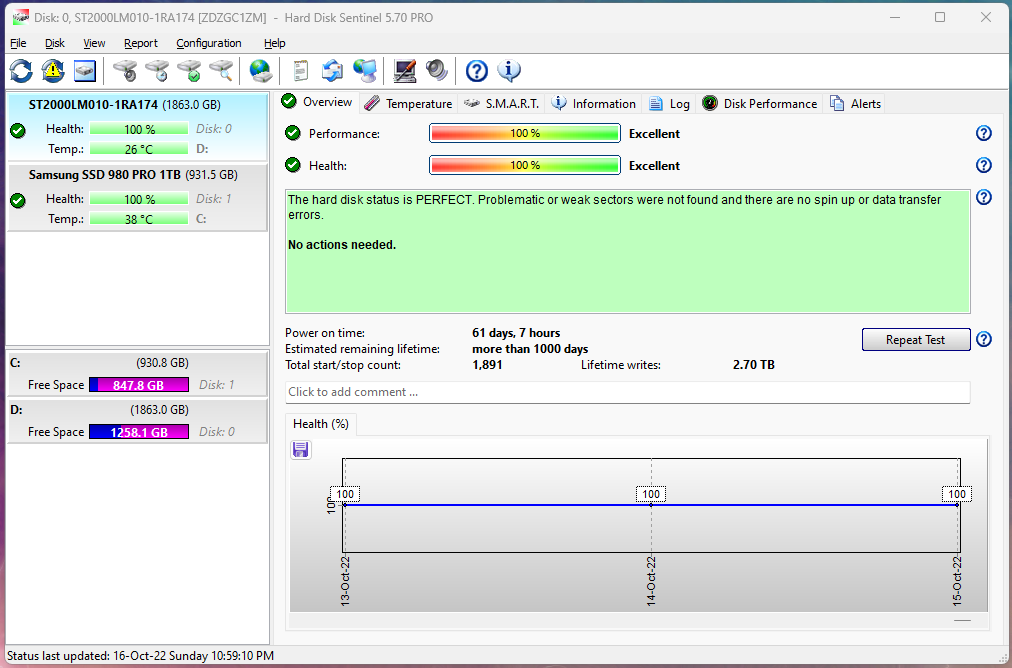This screenshot has width=1012, height=668.
Task: Click the help icon beside disk status text
Action: [x=984, y=197]
